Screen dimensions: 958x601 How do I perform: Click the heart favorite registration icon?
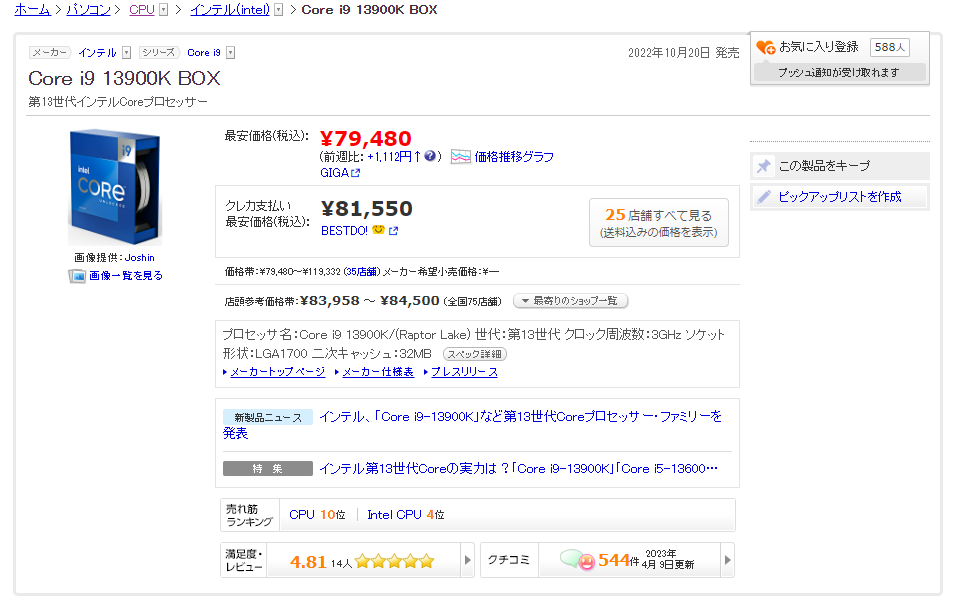click(766, 47)
